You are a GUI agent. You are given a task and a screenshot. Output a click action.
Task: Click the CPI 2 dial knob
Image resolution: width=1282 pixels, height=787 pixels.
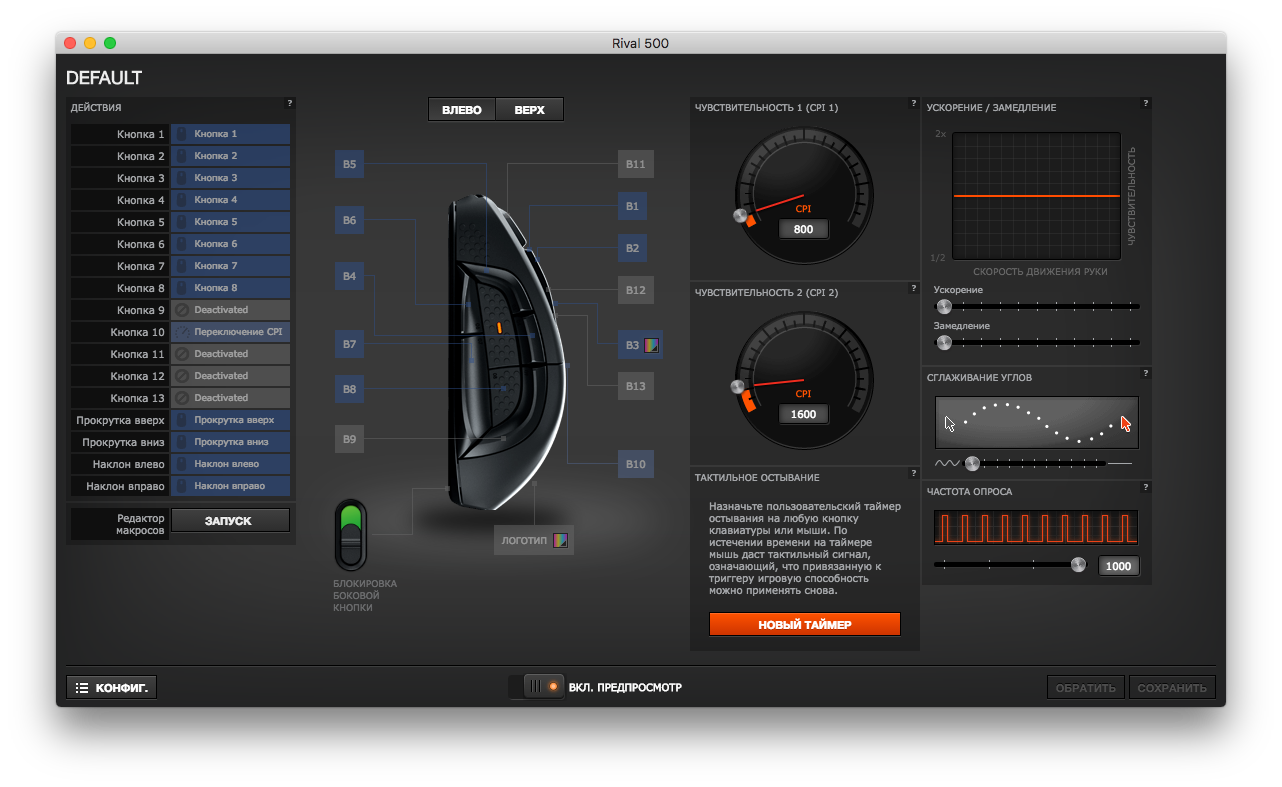point(738,386)
